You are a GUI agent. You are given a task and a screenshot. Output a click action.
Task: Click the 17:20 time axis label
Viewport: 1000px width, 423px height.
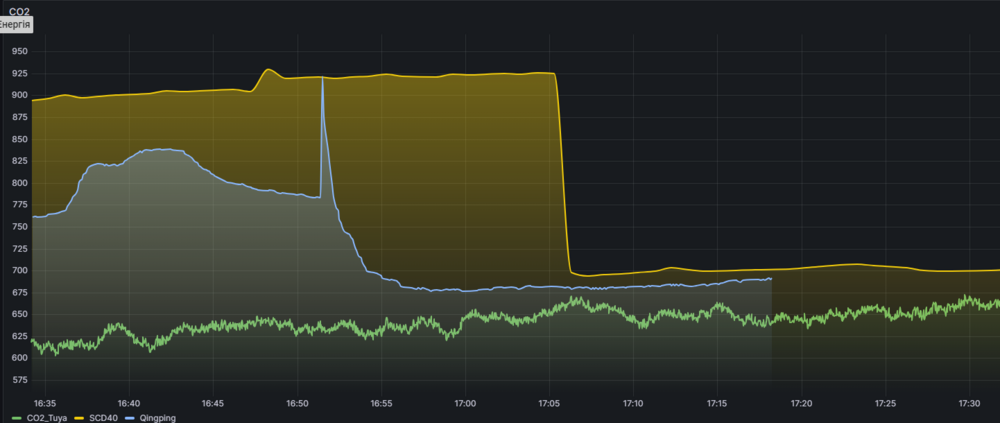click(x=802, y=404)
